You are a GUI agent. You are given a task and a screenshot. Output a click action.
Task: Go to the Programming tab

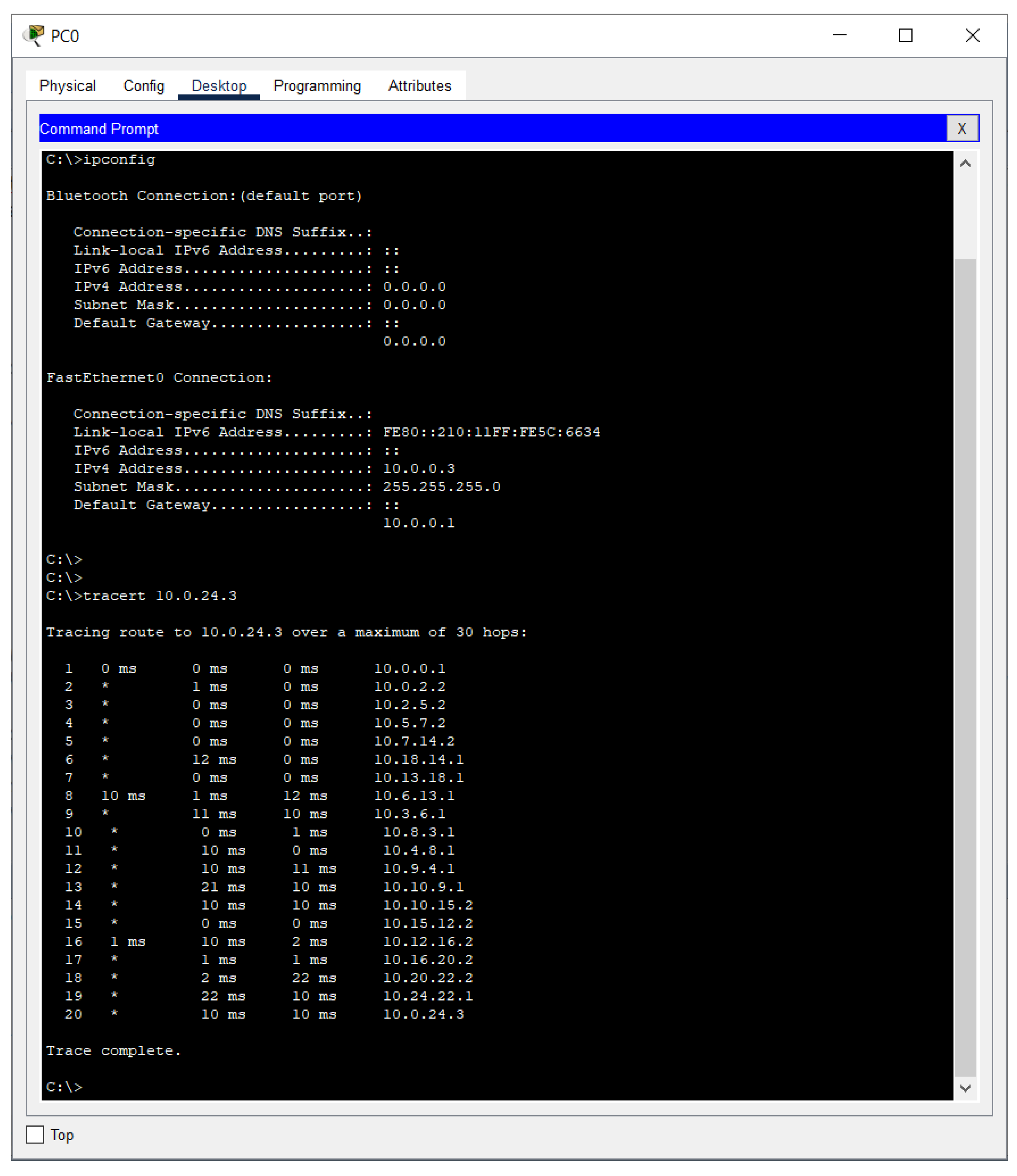(x=317, y=86)
